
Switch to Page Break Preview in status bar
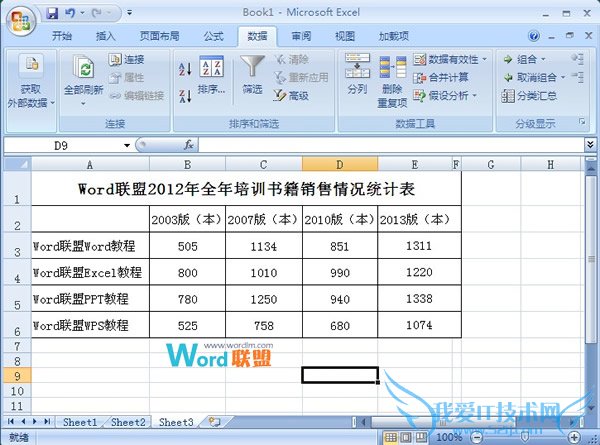[421, 437]
